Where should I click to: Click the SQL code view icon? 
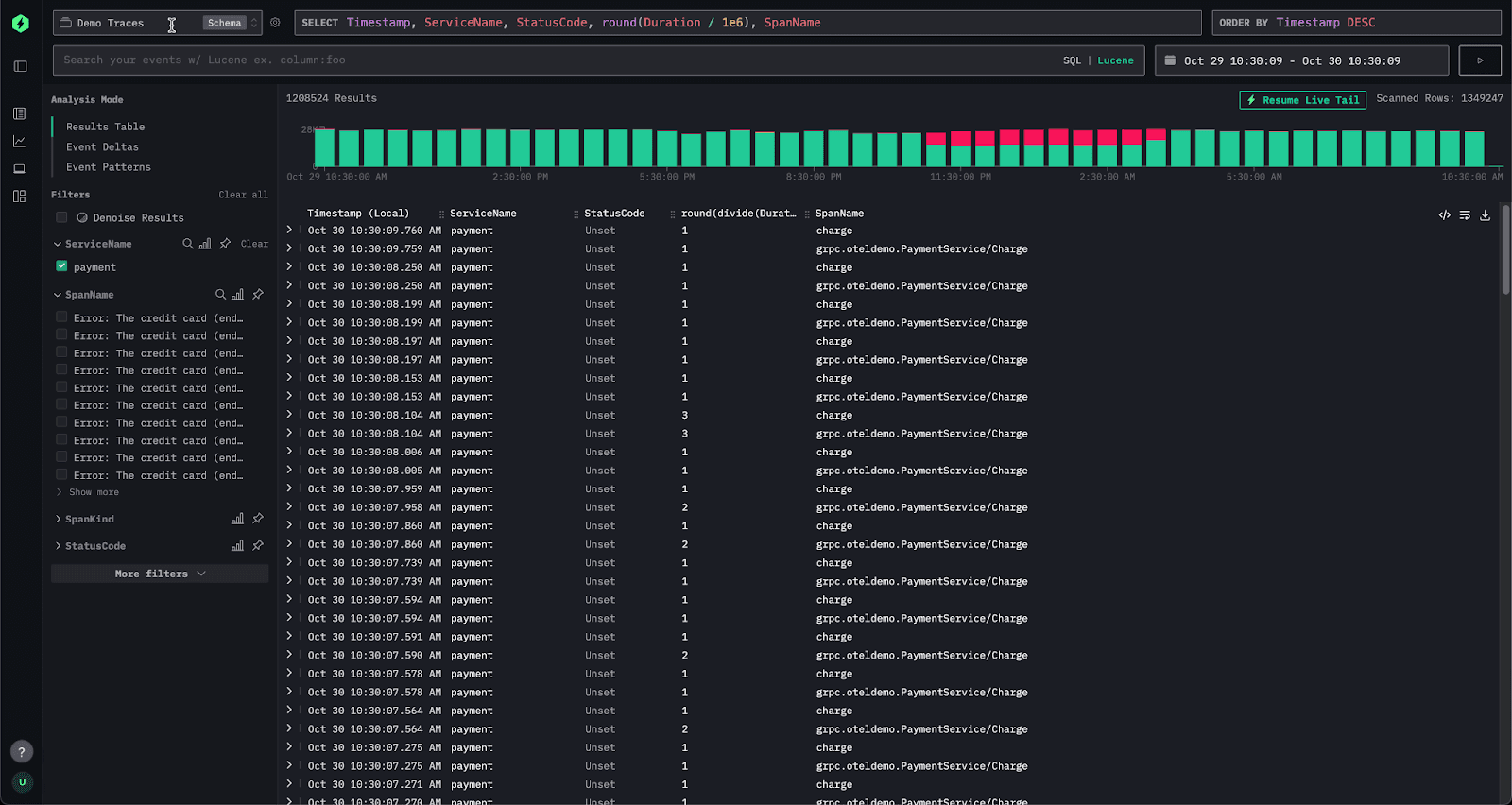(1444, 215)
